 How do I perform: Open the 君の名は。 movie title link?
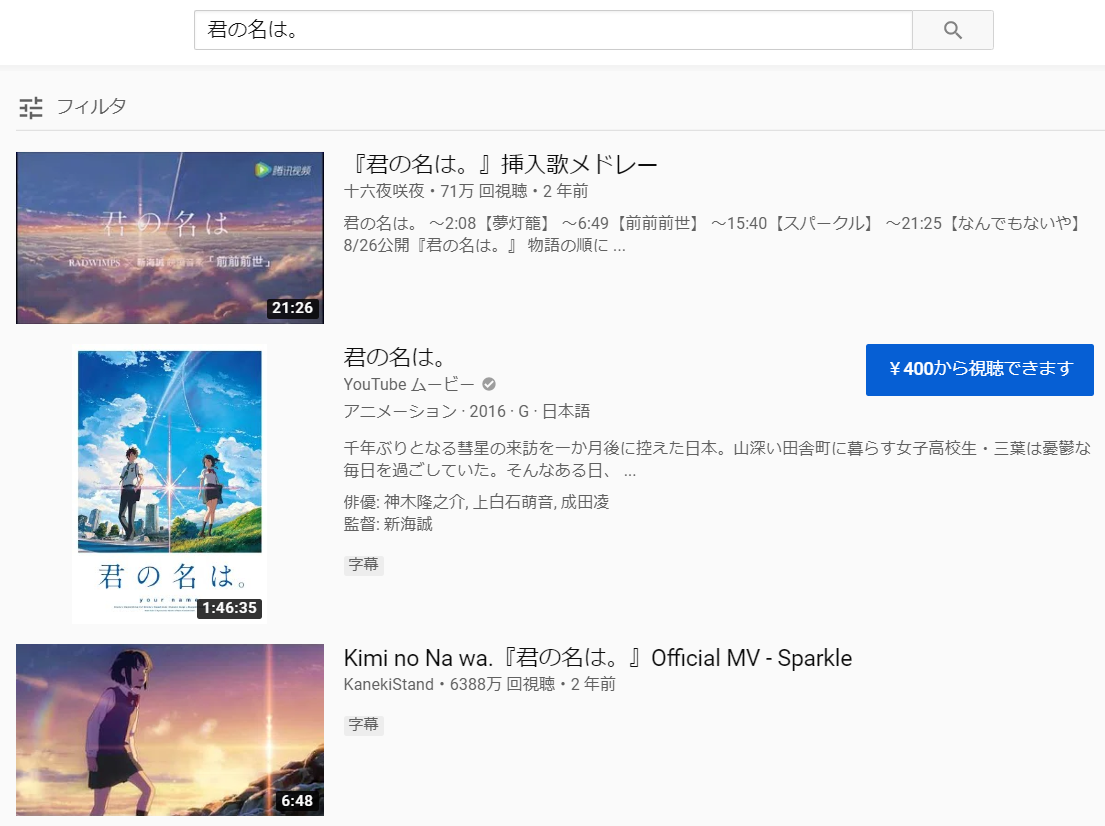coord(395,357)
